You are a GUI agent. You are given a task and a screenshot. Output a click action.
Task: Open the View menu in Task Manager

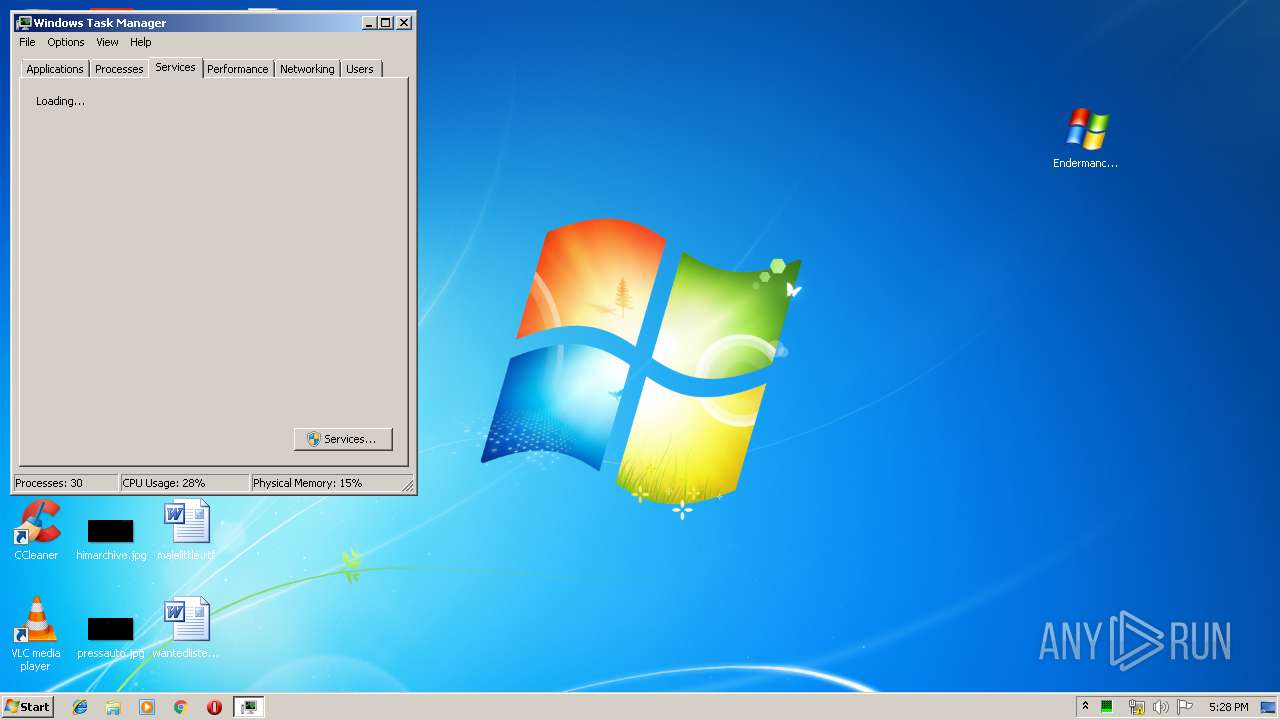[x=107, y=42]
